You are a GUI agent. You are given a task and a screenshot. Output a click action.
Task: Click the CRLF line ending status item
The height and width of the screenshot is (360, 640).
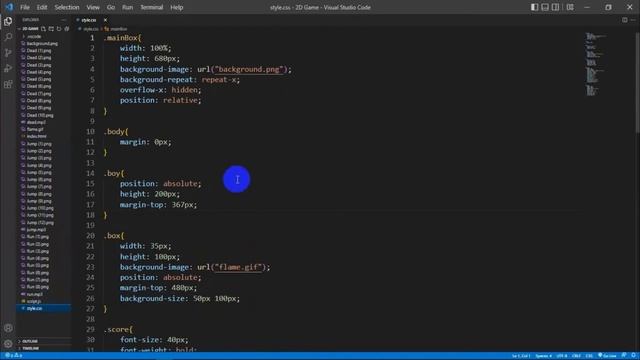click(576, 356)
